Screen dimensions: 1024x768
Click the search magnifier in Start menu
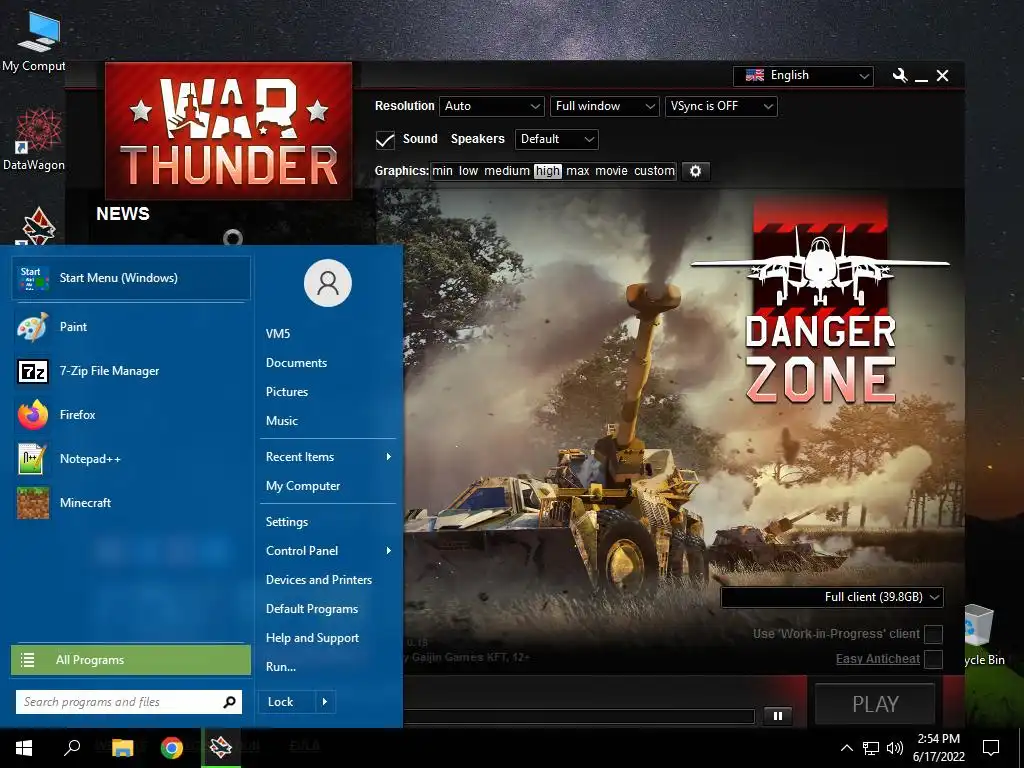coord(229,702)
